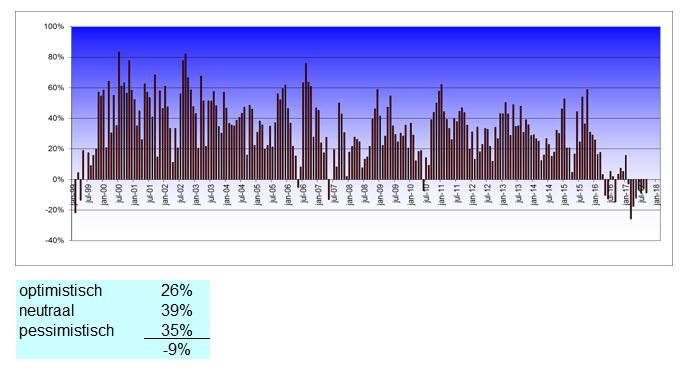Select the jul-04 x-axis label

pyautogui.click(x=242, y=194)
